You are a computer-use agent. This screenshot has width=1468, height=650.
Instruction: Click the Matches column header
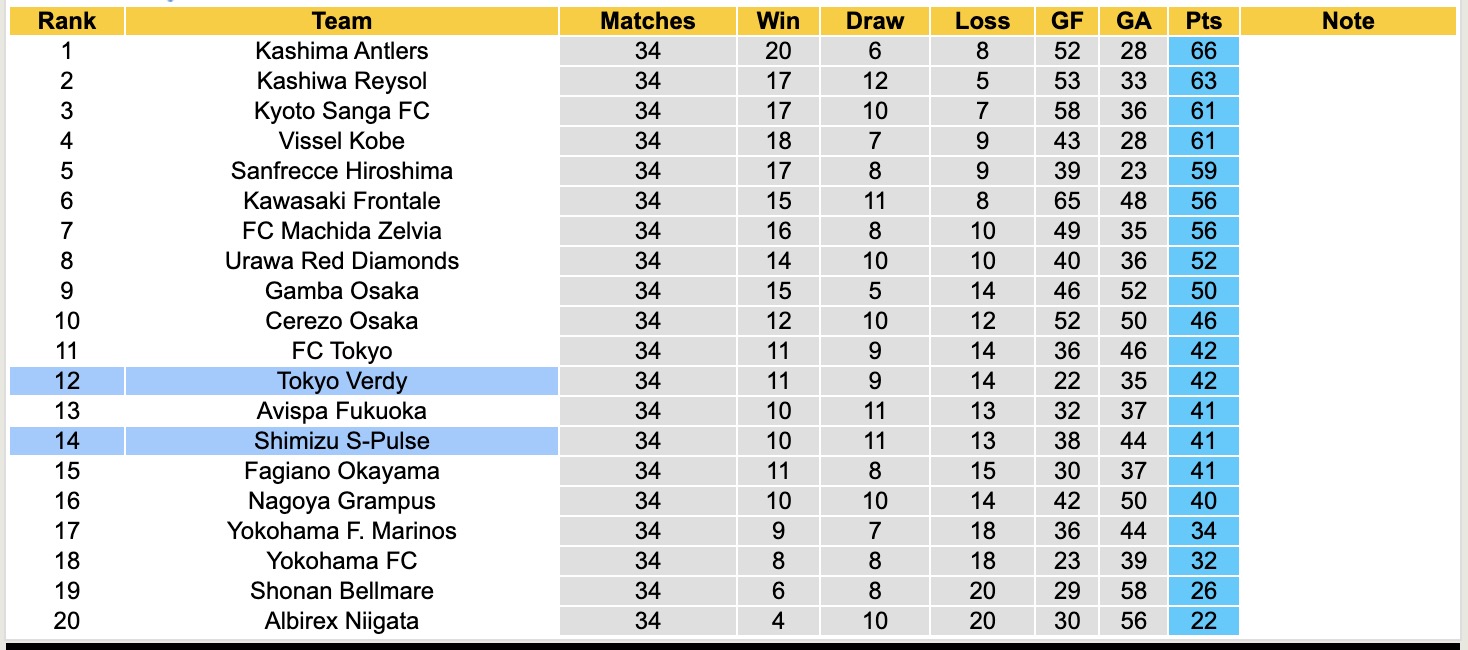[x=647, y=21]
